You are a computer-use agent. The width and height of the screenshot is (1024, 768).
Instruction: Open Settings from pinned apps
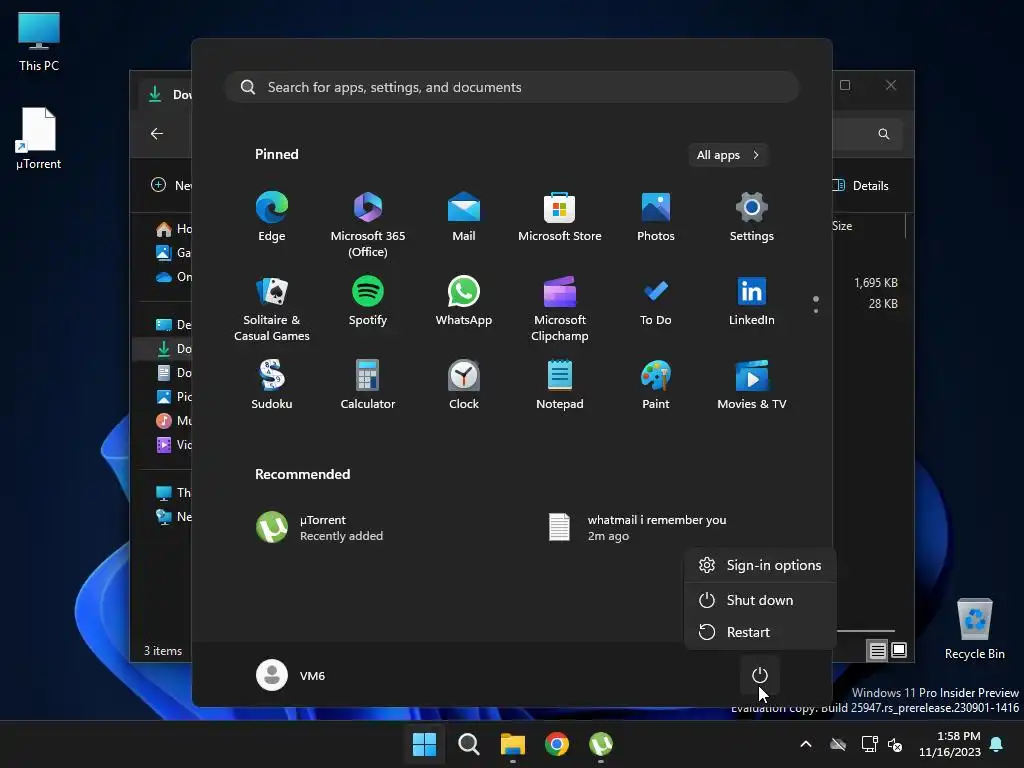pos(752,217)
